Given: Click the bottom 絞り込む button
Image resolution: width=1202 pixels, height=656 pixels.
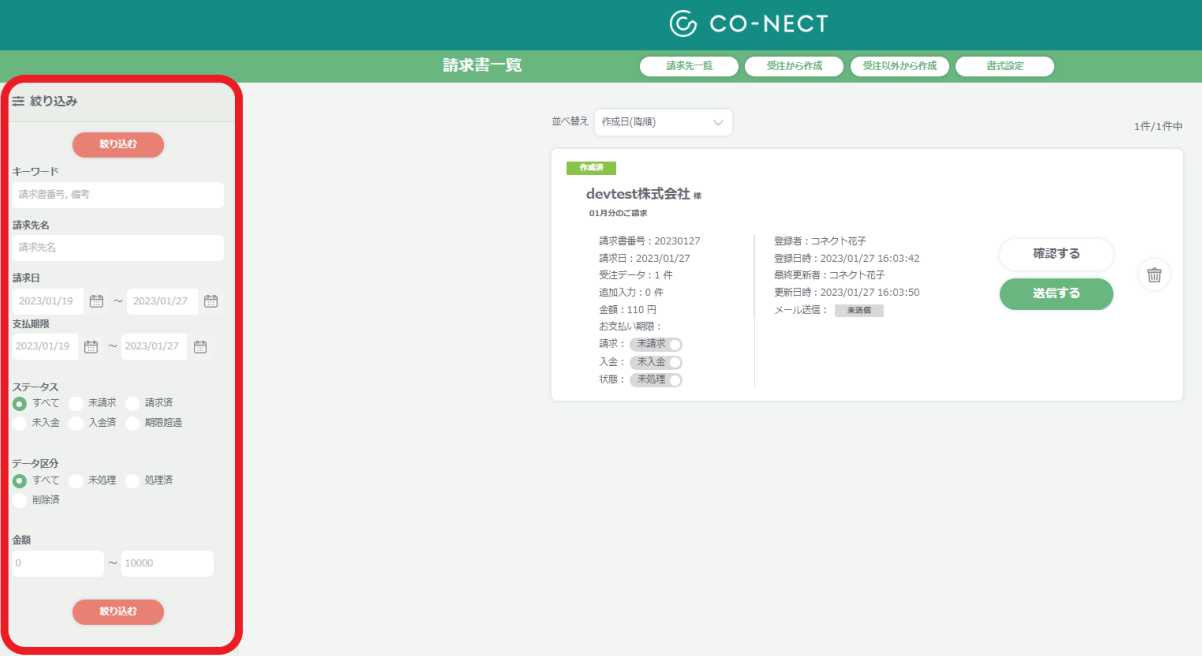Looking at the screenshot, I should click(118, 611).
